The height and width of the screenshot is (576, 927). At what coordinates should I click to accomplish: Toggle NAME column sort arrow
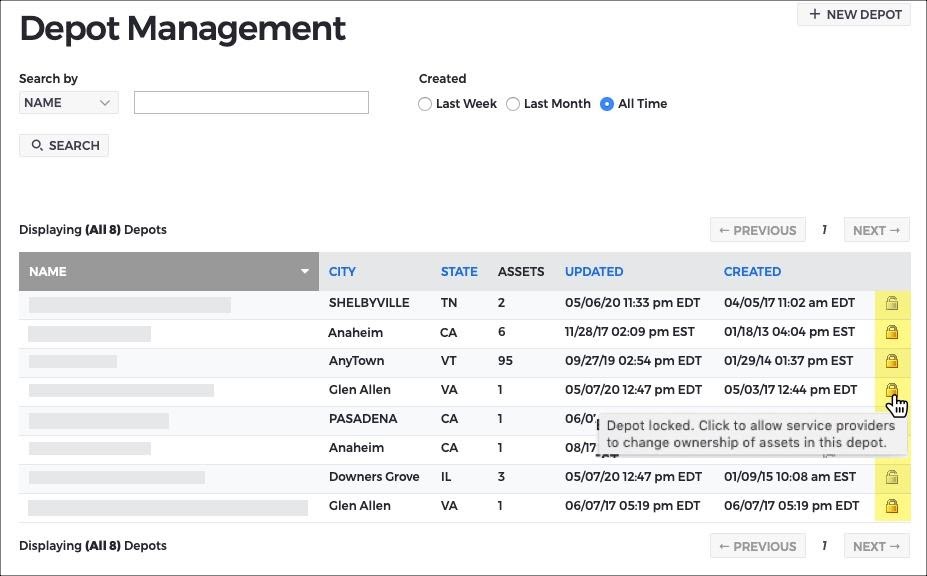point(304,271)
